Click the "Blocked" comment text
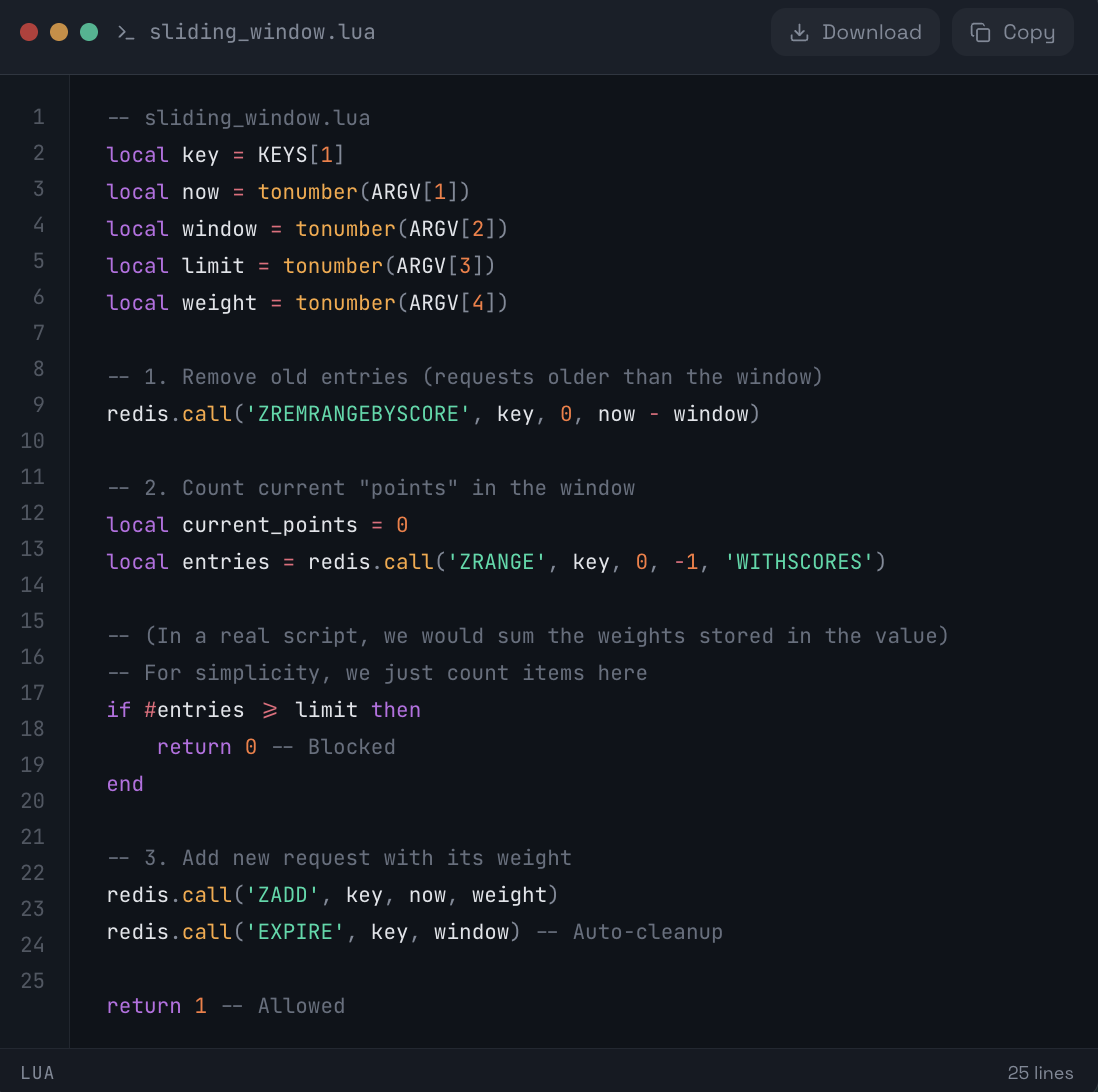The width and height of the screenshot is (1098, 1092). click(x=351, y=747)
